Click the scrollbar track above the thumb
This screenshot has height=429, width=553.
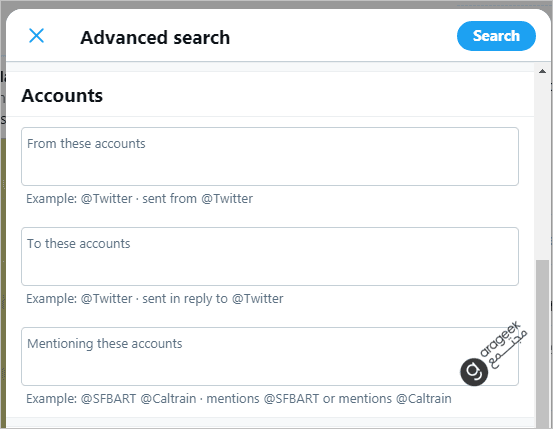pos(542,168)
